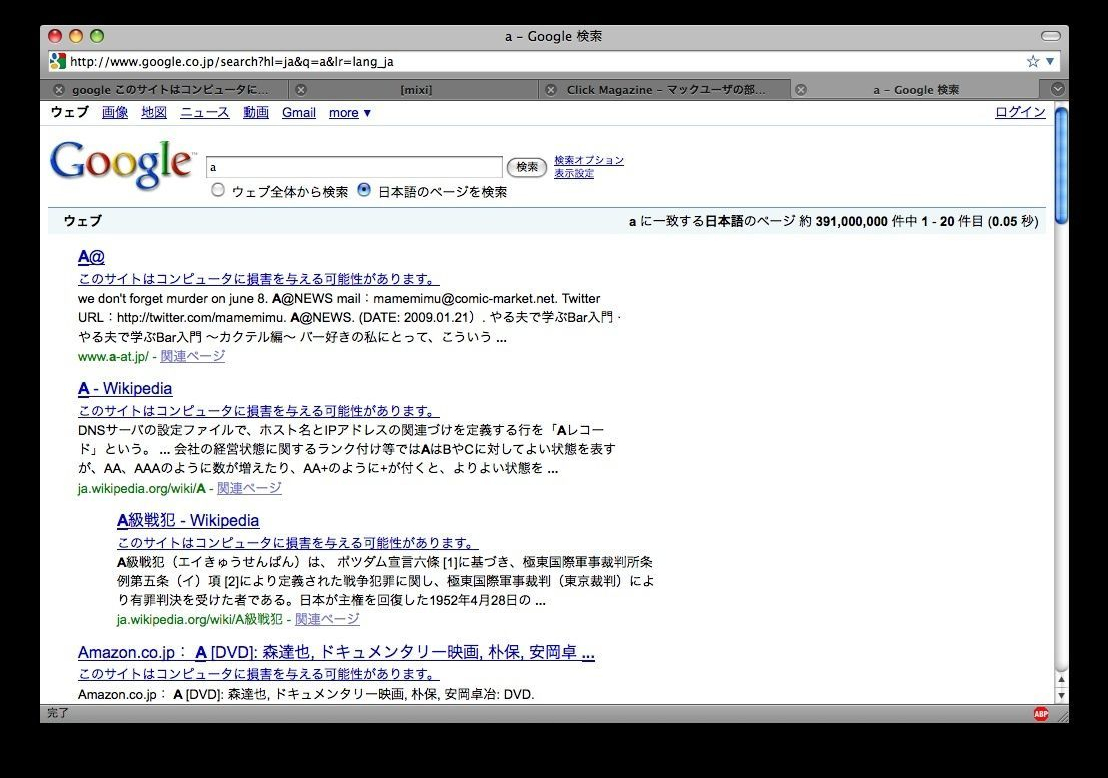Click the vertical scrollbar thumb

pos(1061,165)
